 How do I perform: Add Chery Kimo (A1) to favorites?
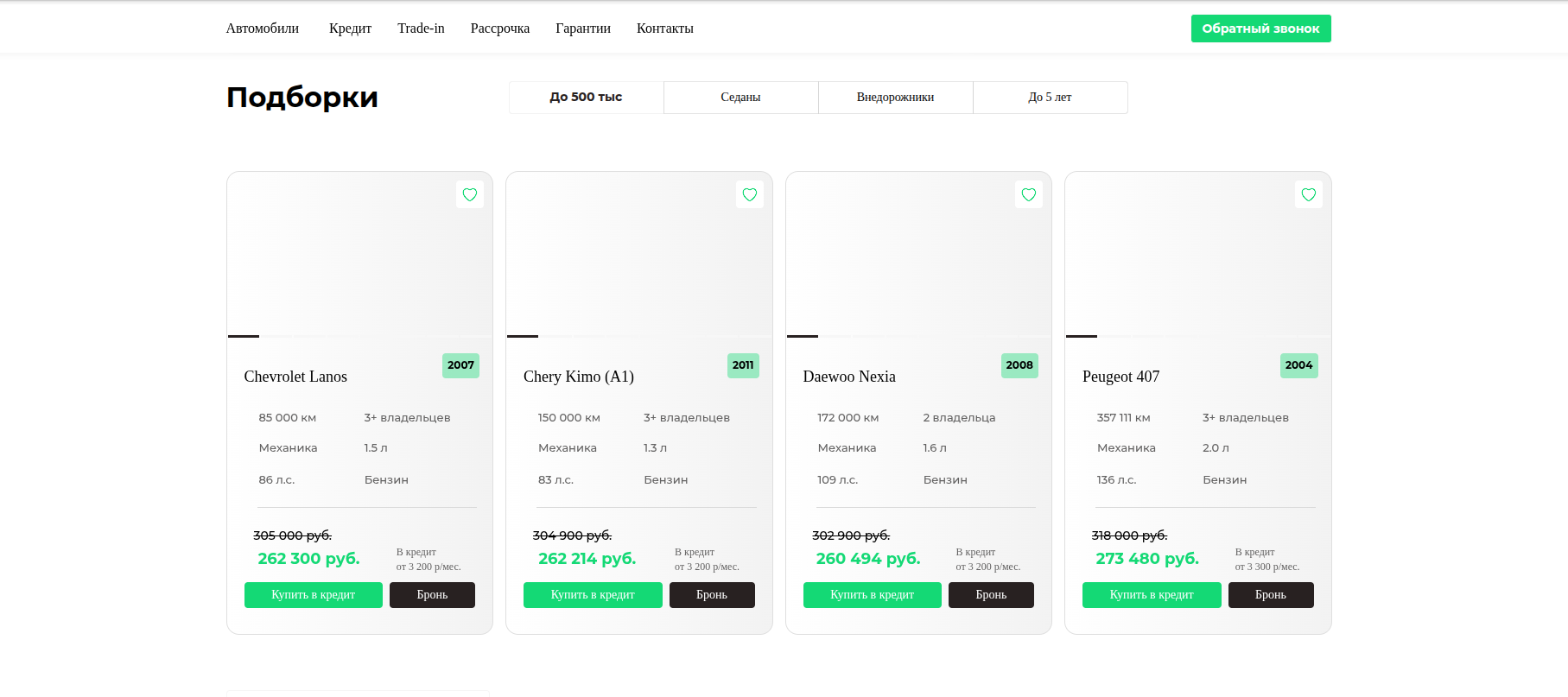tap(750, 195)
